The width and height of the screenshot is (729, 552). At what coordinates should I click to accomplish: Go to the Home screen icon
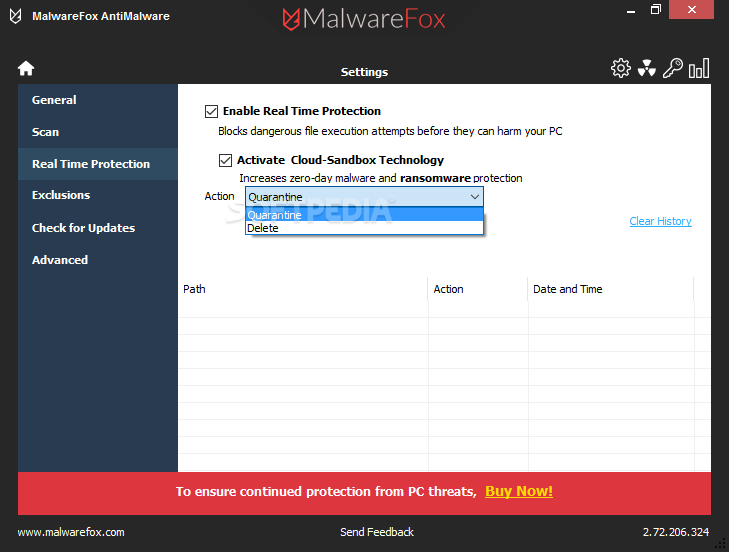coord(26,68)
